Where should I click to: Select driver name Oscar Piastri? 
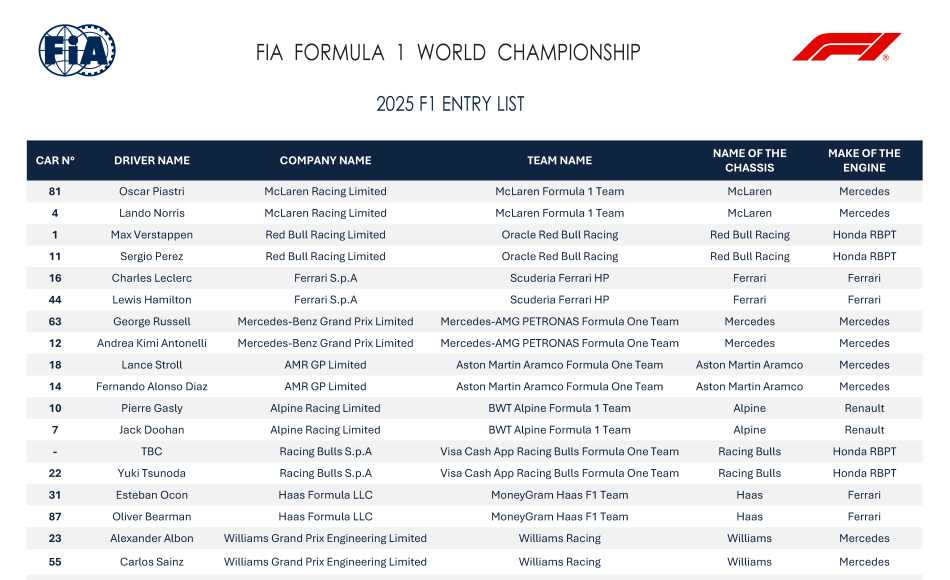tap(152, 191)
